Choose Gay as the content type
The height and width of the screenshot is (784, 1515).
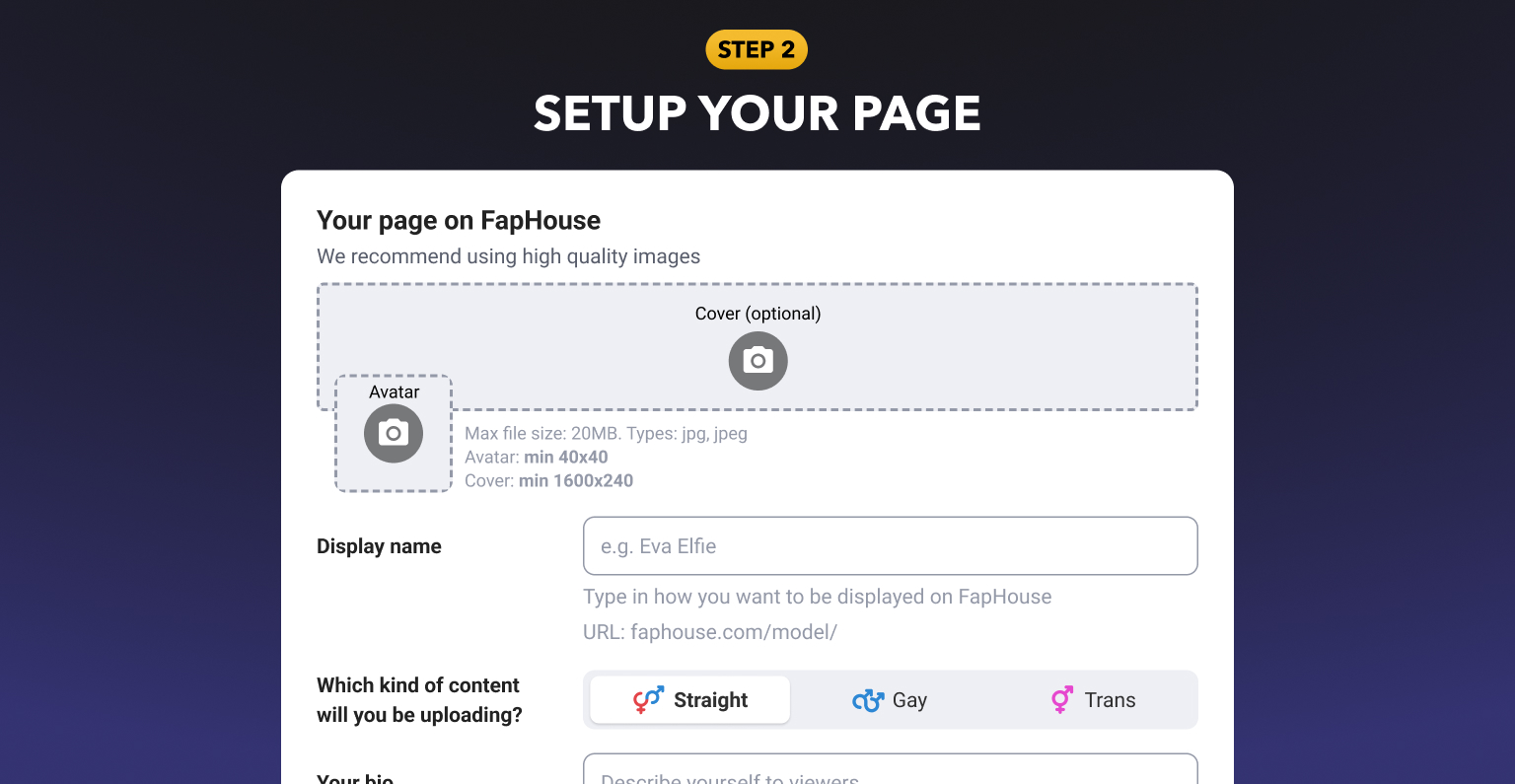tap(890, 700)
